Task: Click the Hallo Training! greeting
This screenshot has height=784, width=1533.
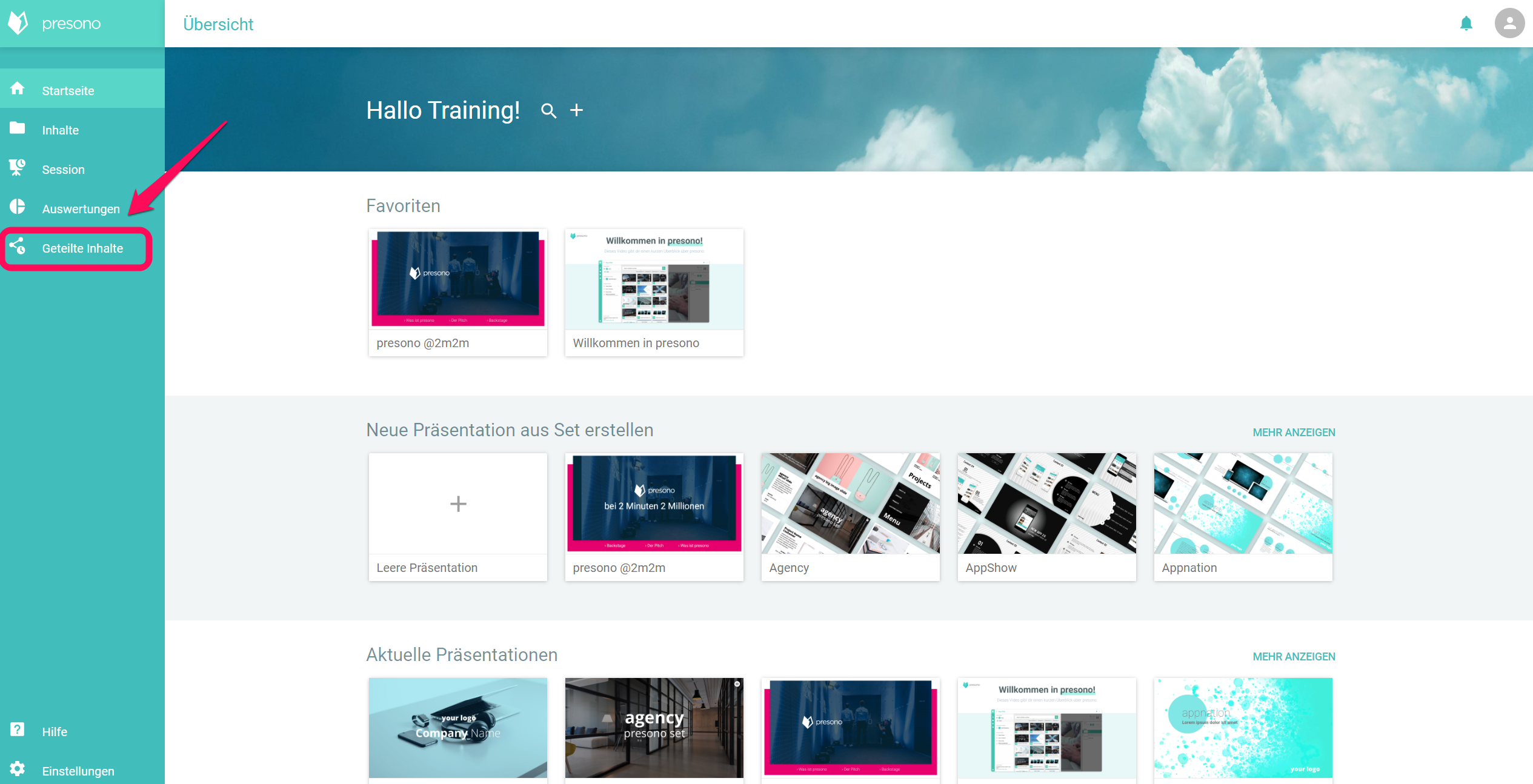Action: [x=444, y=110]
